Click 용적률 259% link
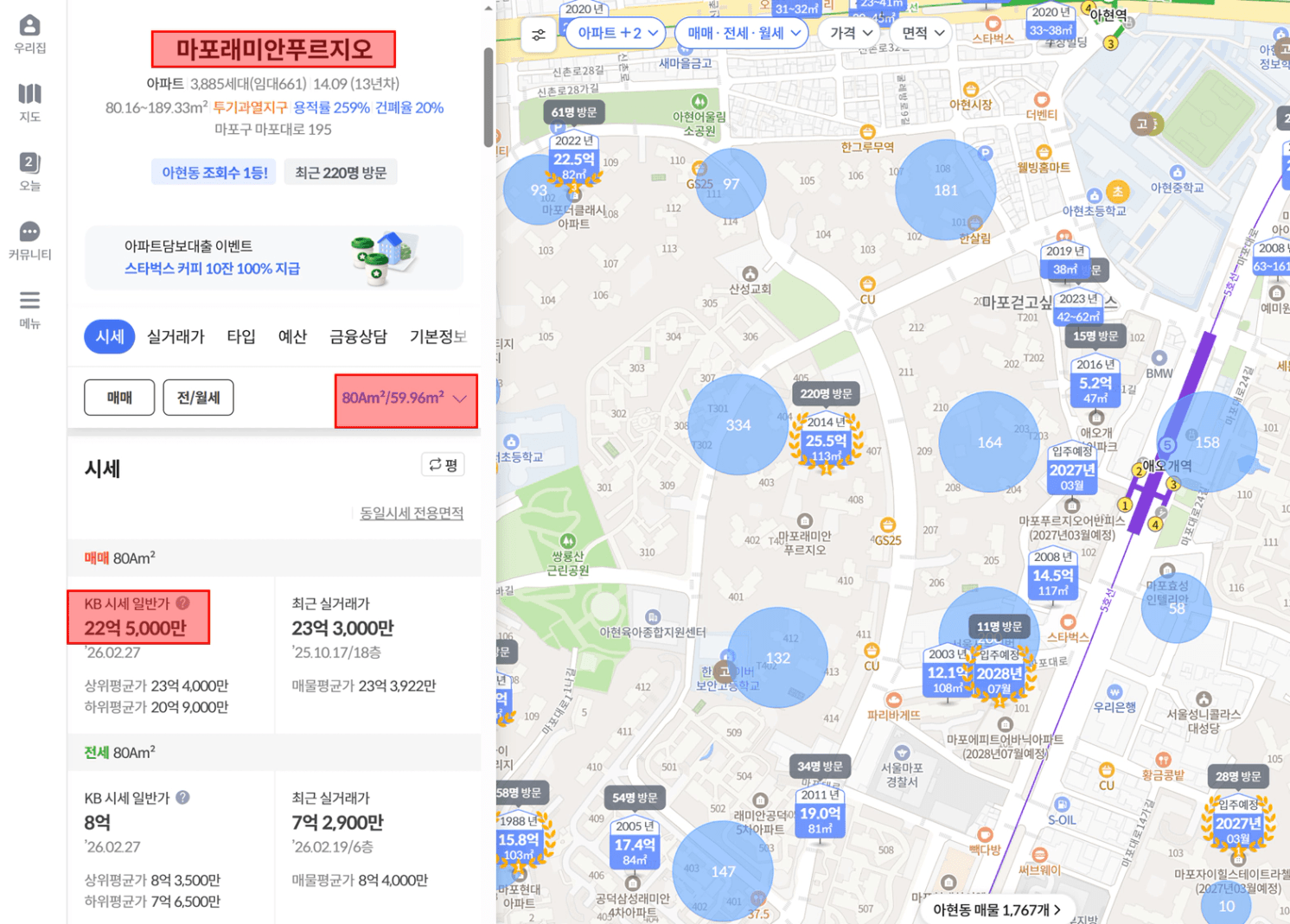The image size is (1290, 924). point(331,107)
